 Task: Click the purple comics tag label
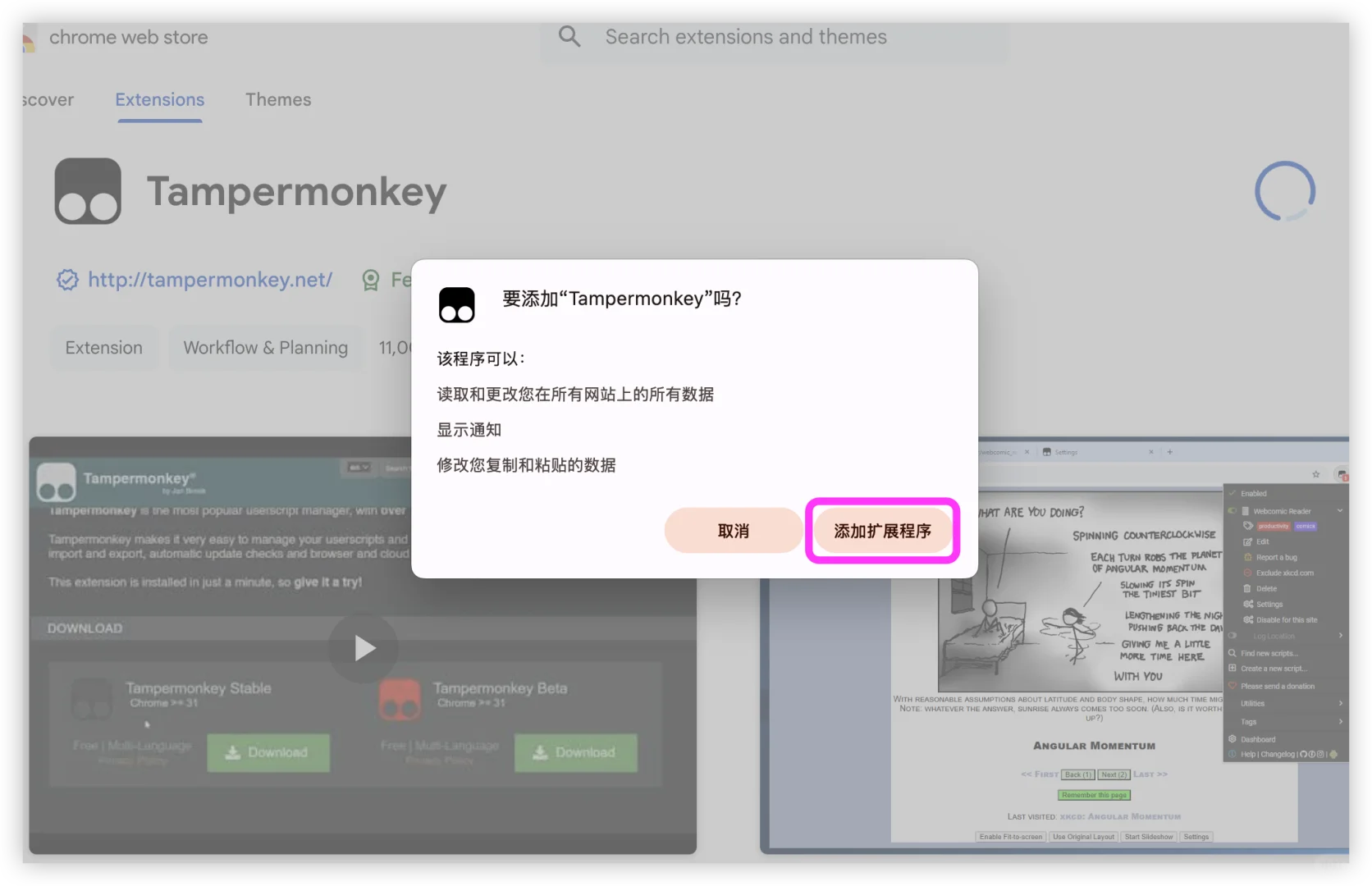[x=1306, y=526]
